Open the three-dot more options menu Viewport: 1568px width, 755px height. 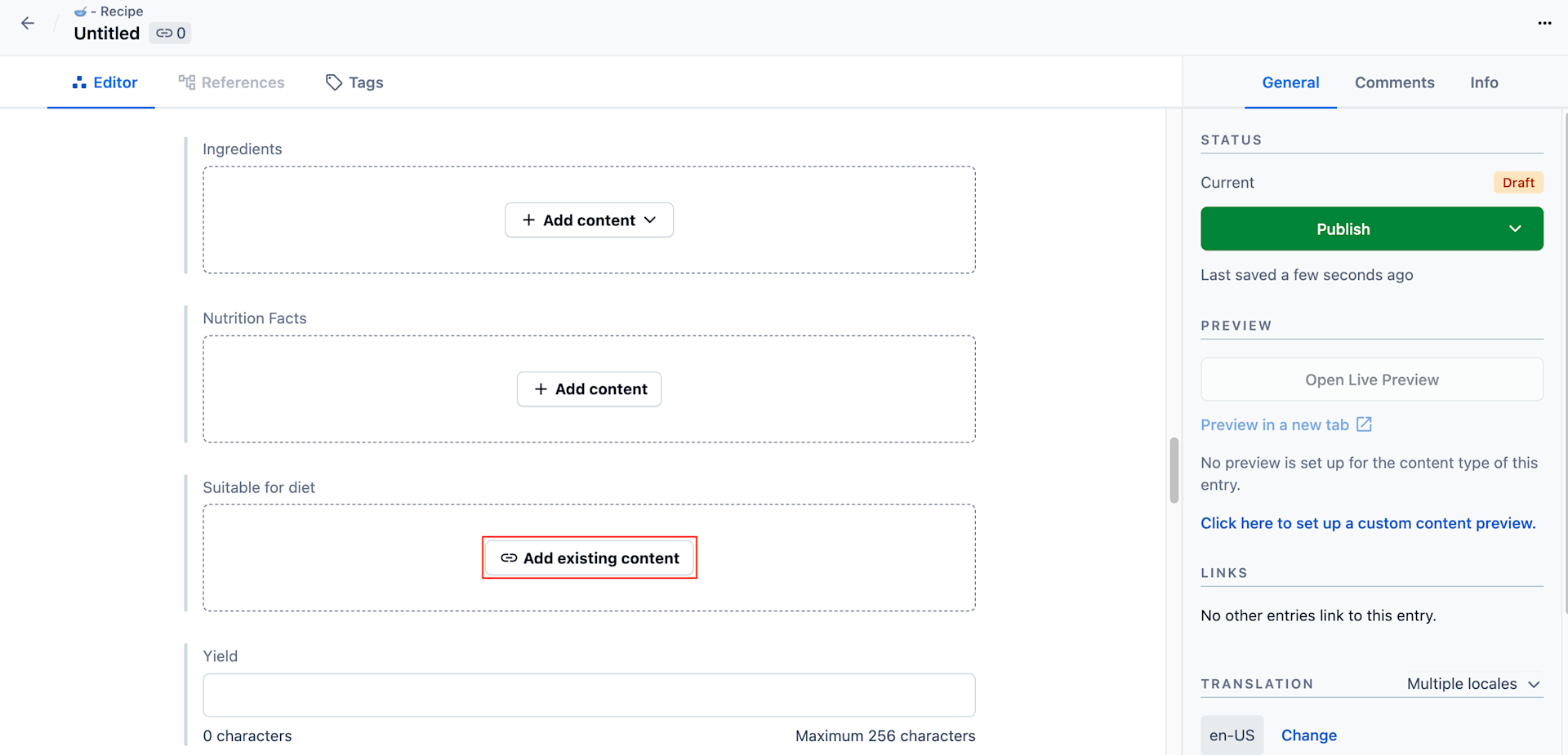point(1544,23)
